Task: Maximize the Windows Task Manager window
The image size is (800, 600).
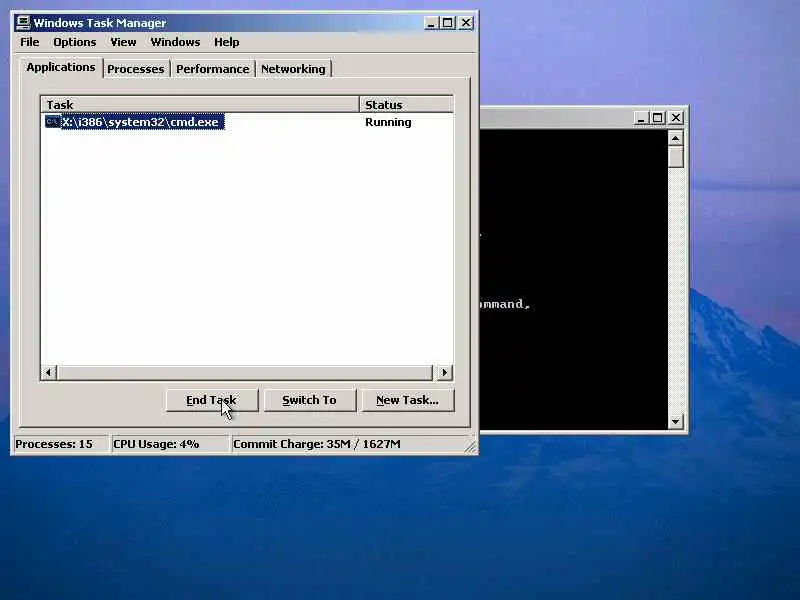Action: pyautogui.click(x=447, y=23)
